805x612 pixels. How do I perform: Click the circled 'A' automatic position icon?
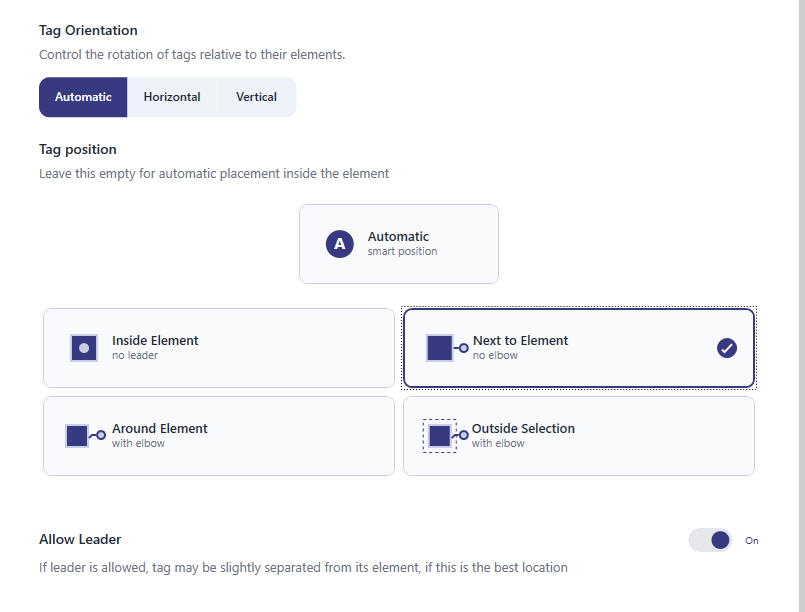tap(340, 244)
